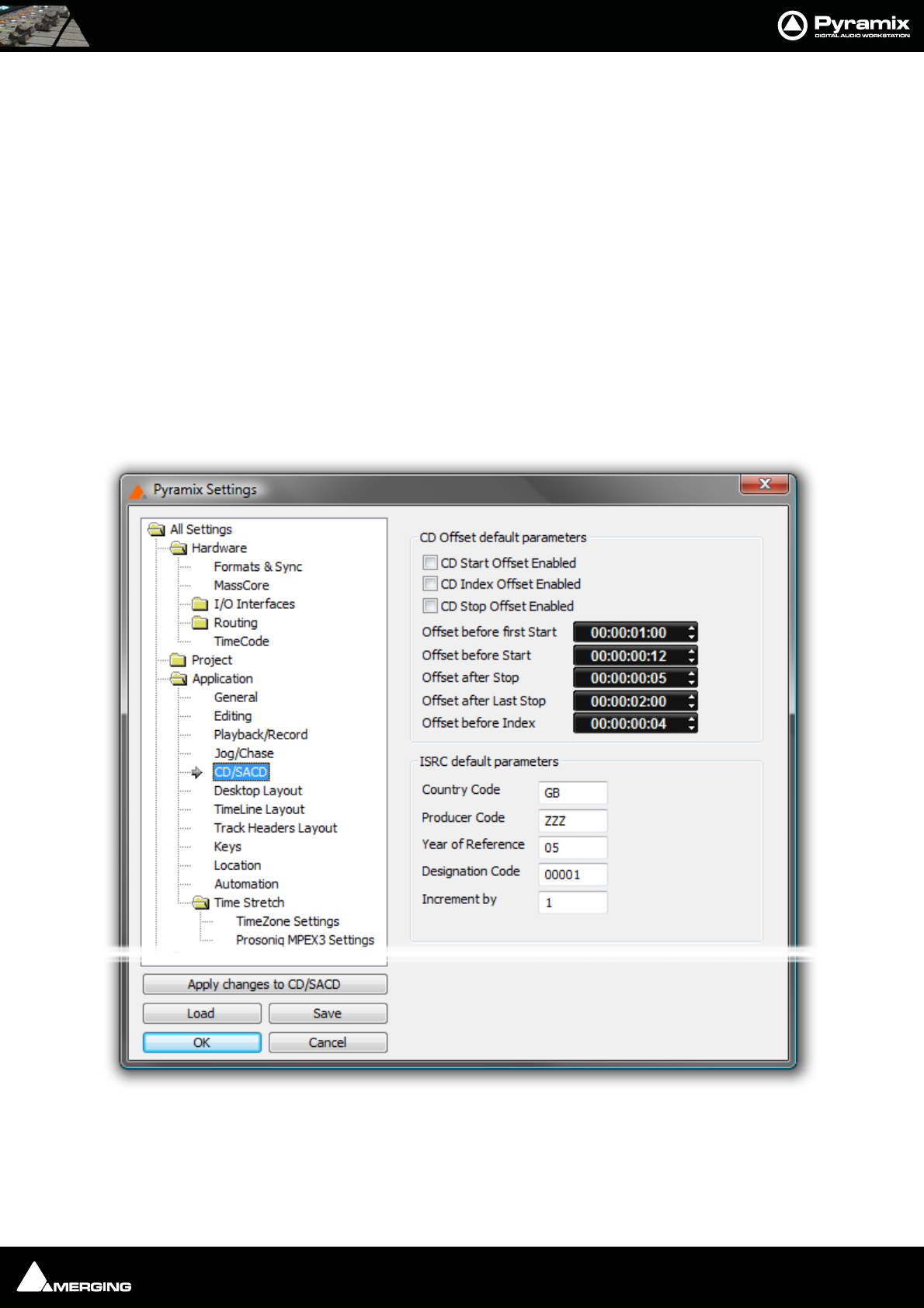Select Application tree node
Image resolution: width=924 pixels, height=1308 pixels.
(222, 679)
